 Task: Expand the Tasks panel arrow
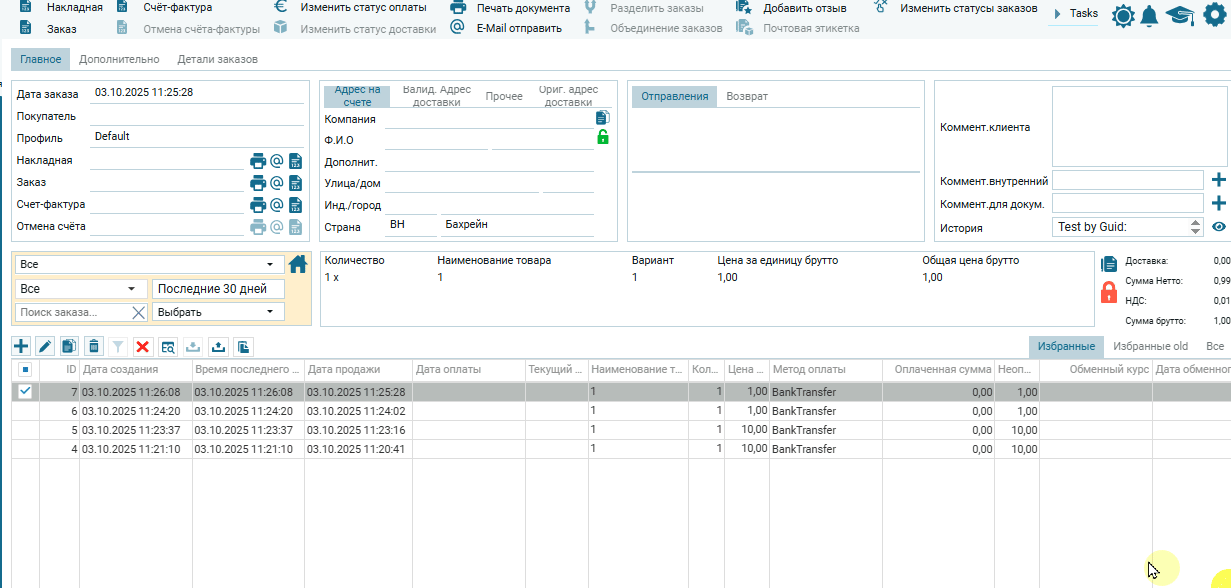click(1058, 14)
